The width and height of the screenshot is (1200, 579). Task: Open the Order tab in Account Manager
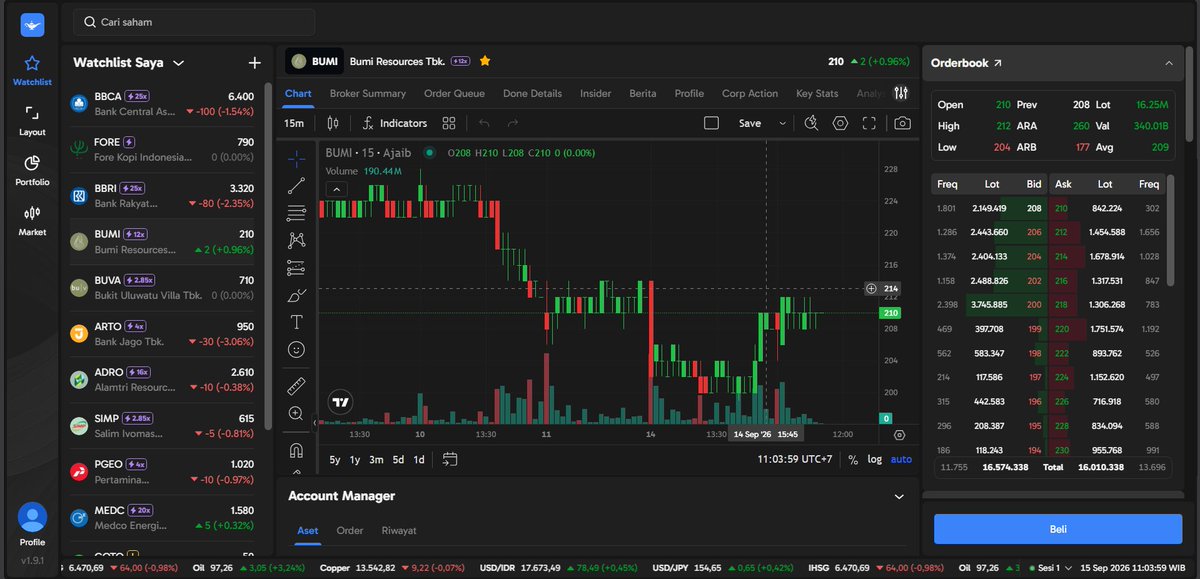click(350, 530)
